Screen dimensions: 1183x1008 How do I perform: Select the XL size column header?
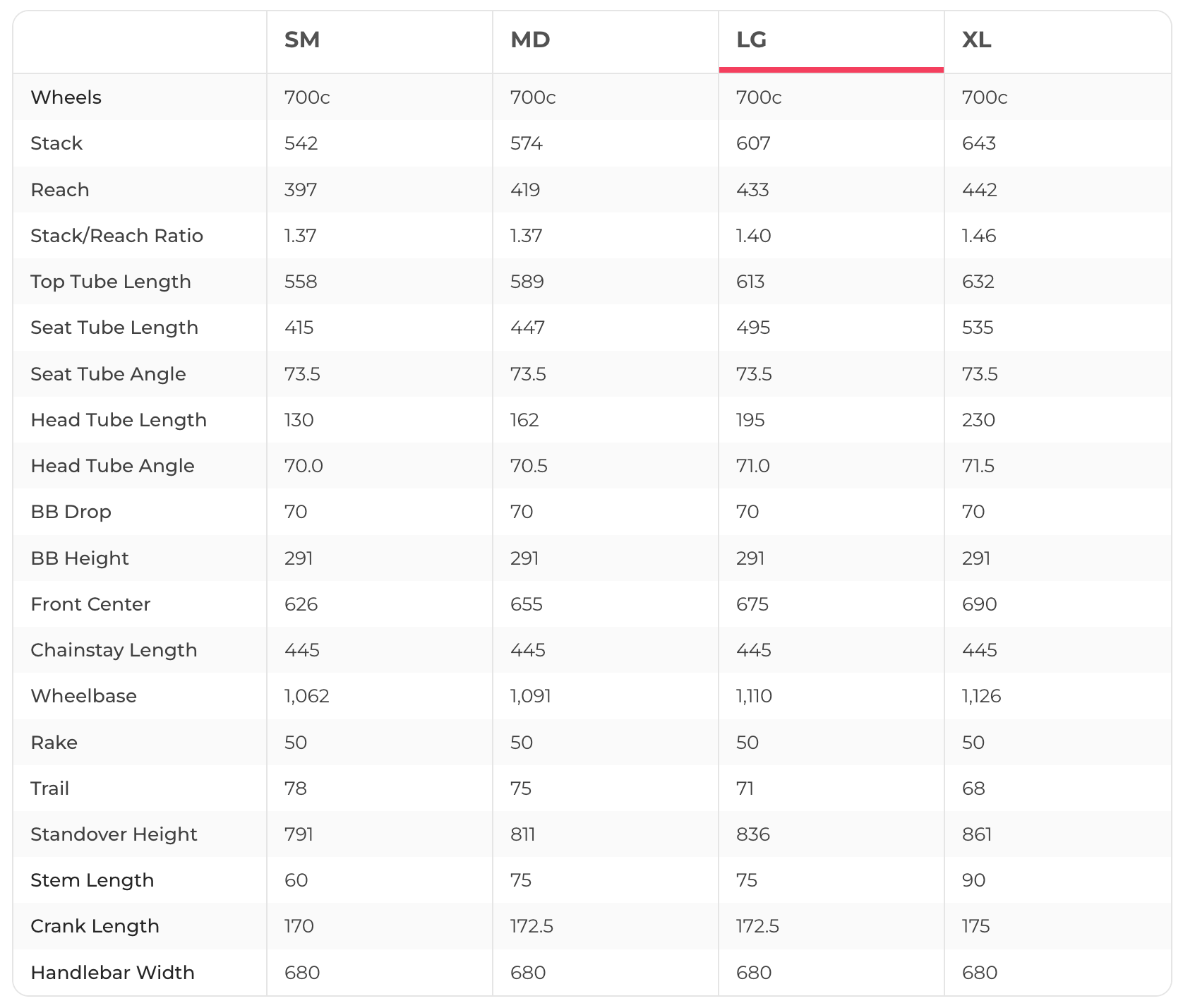click(976, 40)
